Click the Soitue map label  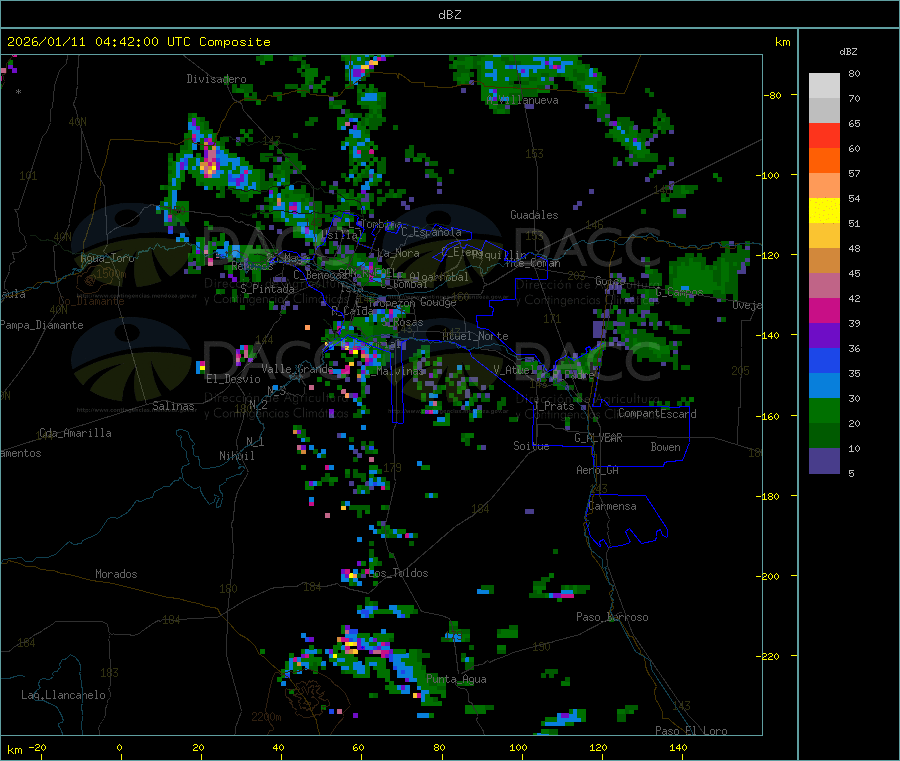[x=531, y=446]
